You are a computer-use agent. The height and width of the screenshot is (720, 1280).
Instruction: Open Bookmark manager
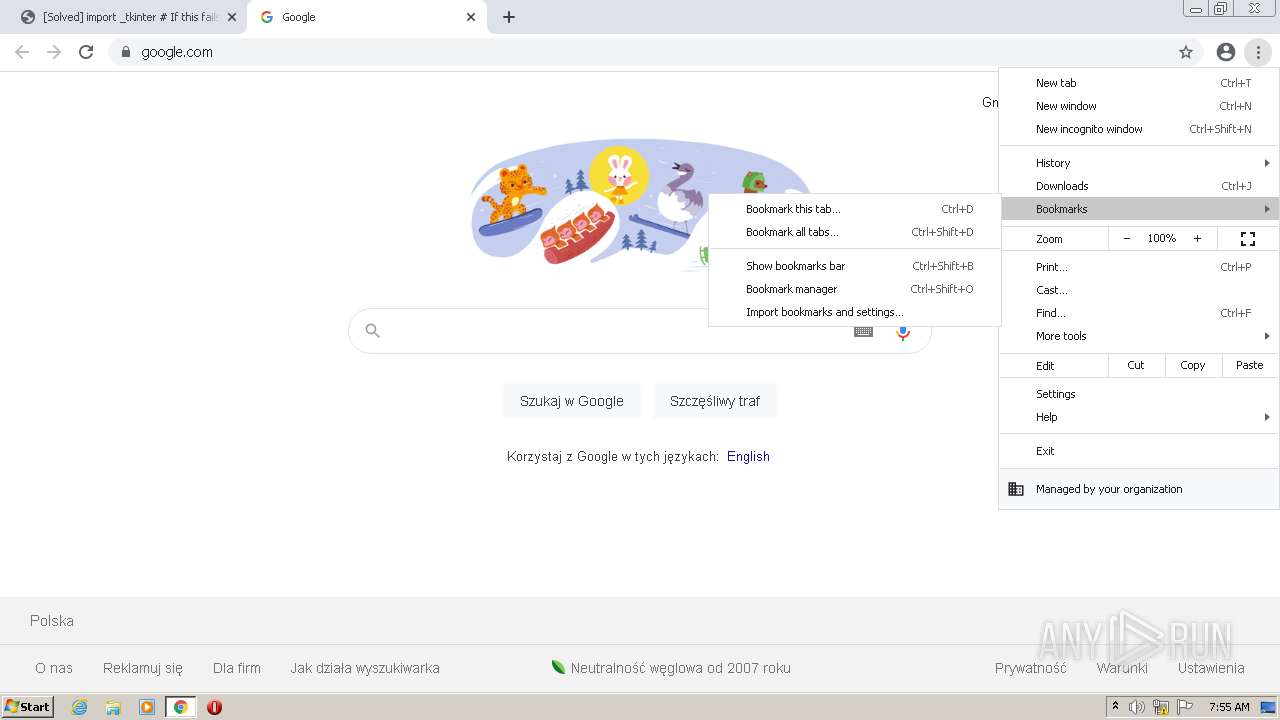pyautogui.click(x=854, y=289)
